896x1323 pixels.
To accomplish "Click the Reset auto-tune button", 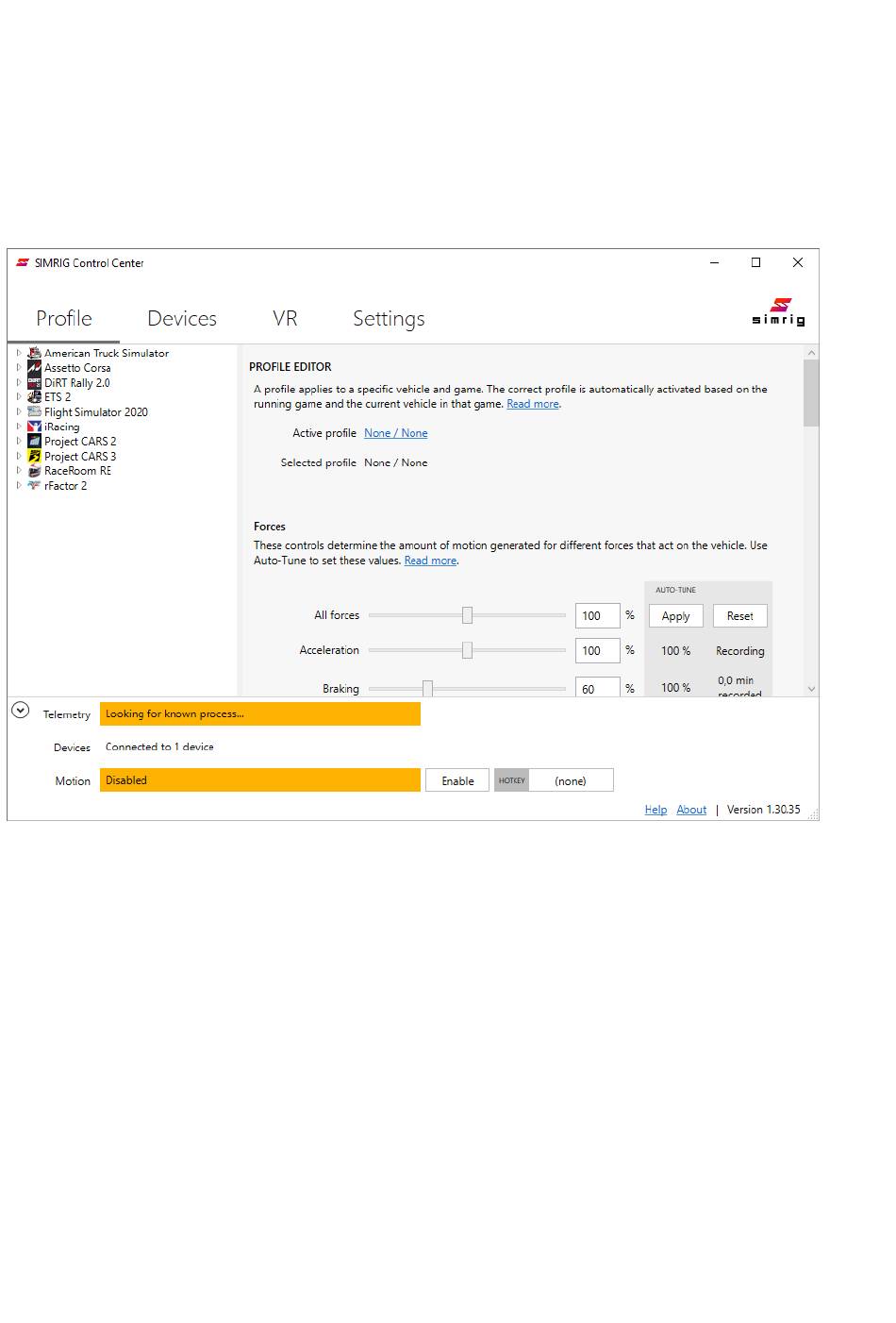I will [740, 616].
